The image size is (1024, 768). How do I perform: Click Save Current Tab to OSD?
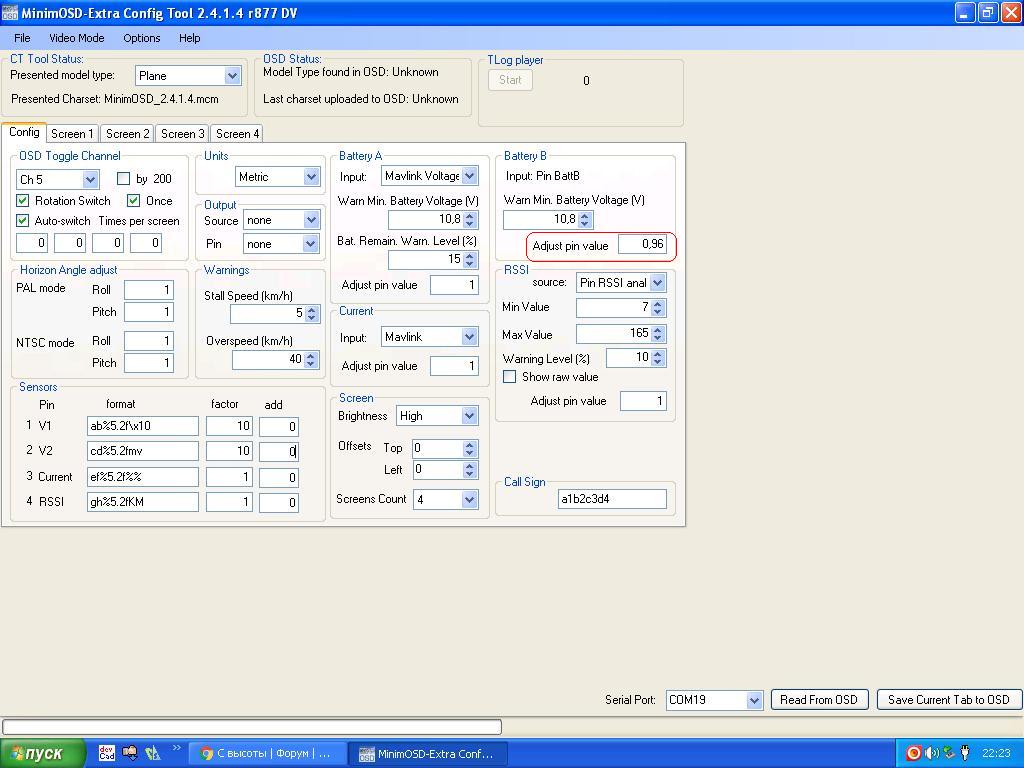click(x=948, y=700)
